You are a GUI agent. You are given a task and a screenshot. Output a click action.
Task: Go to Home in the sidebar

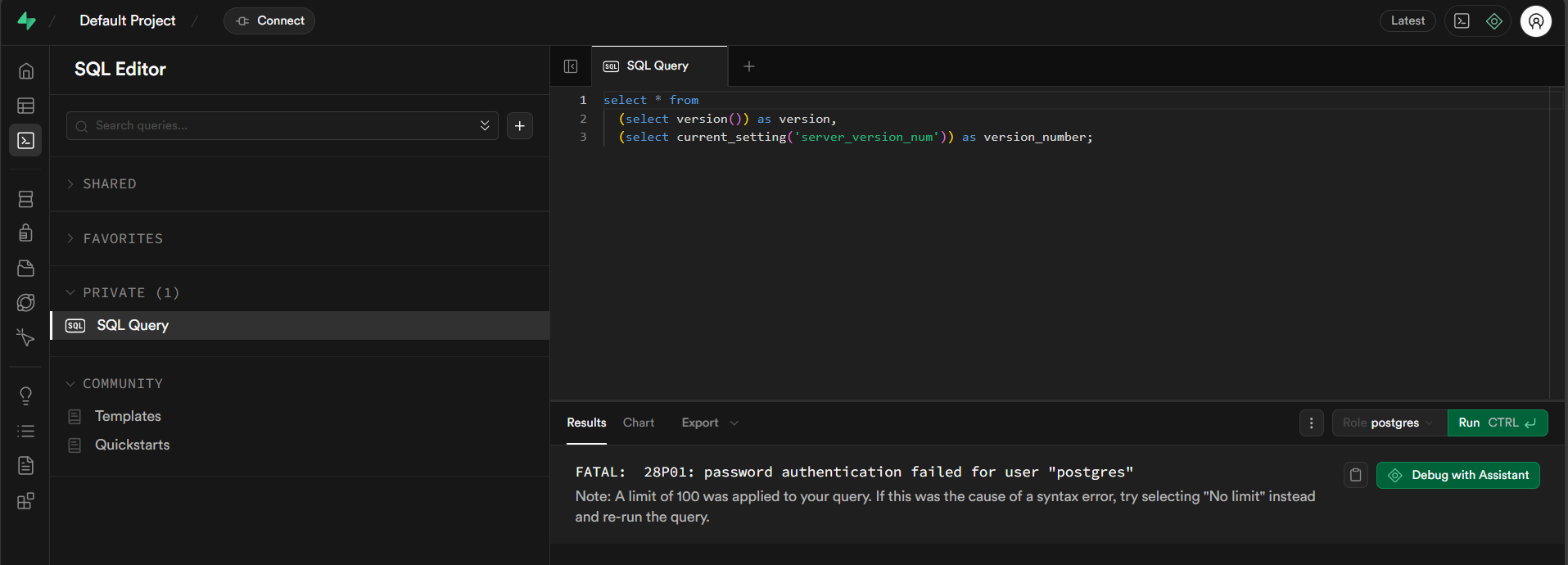[26, 71]
